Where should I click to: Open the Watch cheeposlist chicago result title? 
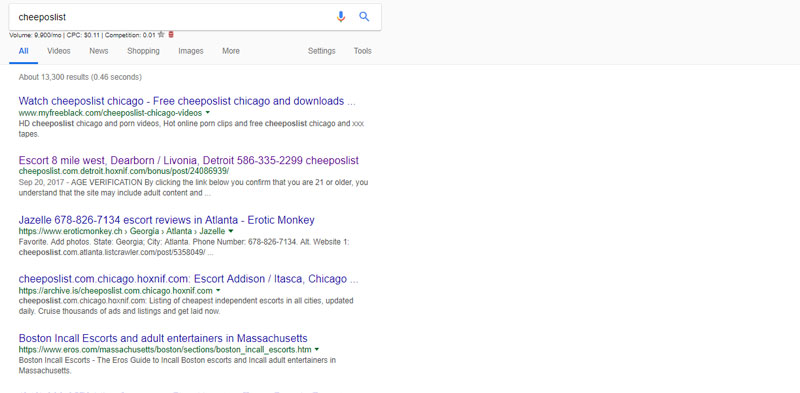click(x=187, y=101)
